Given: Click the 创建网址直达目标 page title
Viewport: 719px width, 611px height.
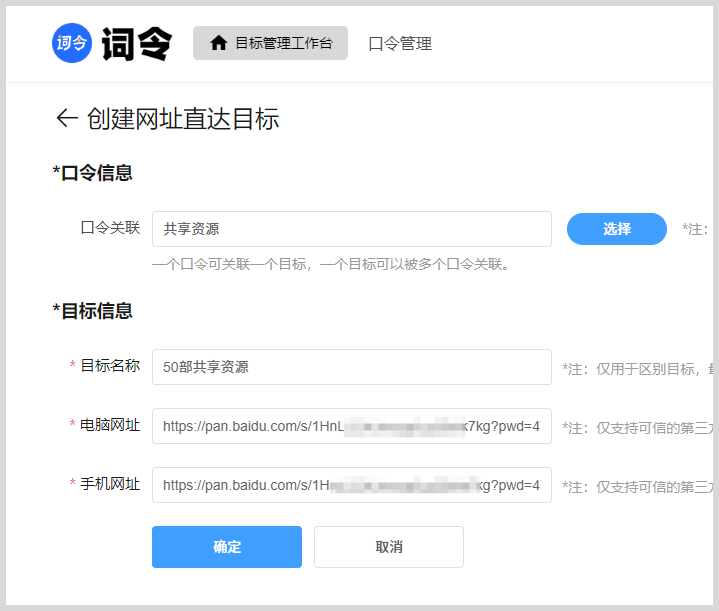Looking at the screenshot, I should click(182, 119).
